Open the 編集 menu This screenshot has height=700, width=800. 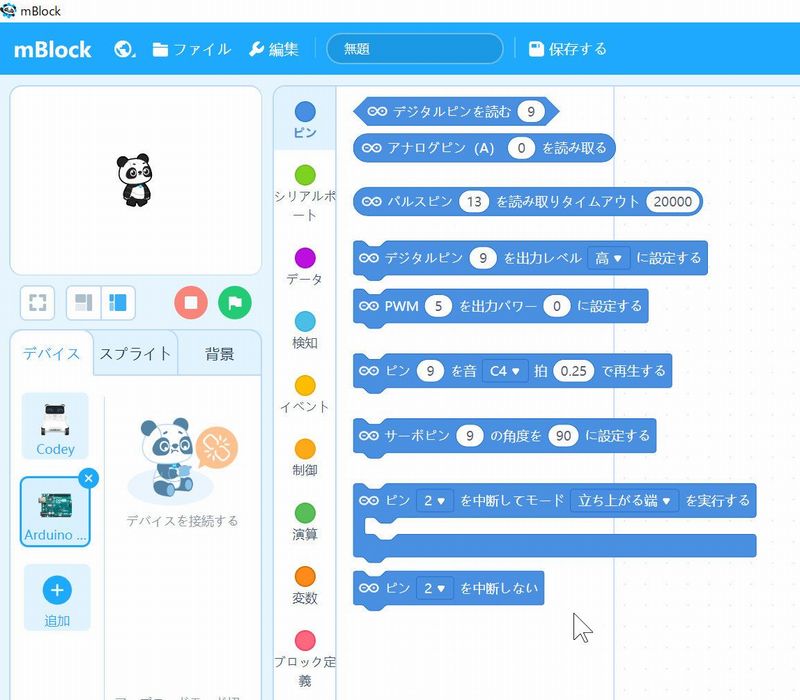[273, 49]
